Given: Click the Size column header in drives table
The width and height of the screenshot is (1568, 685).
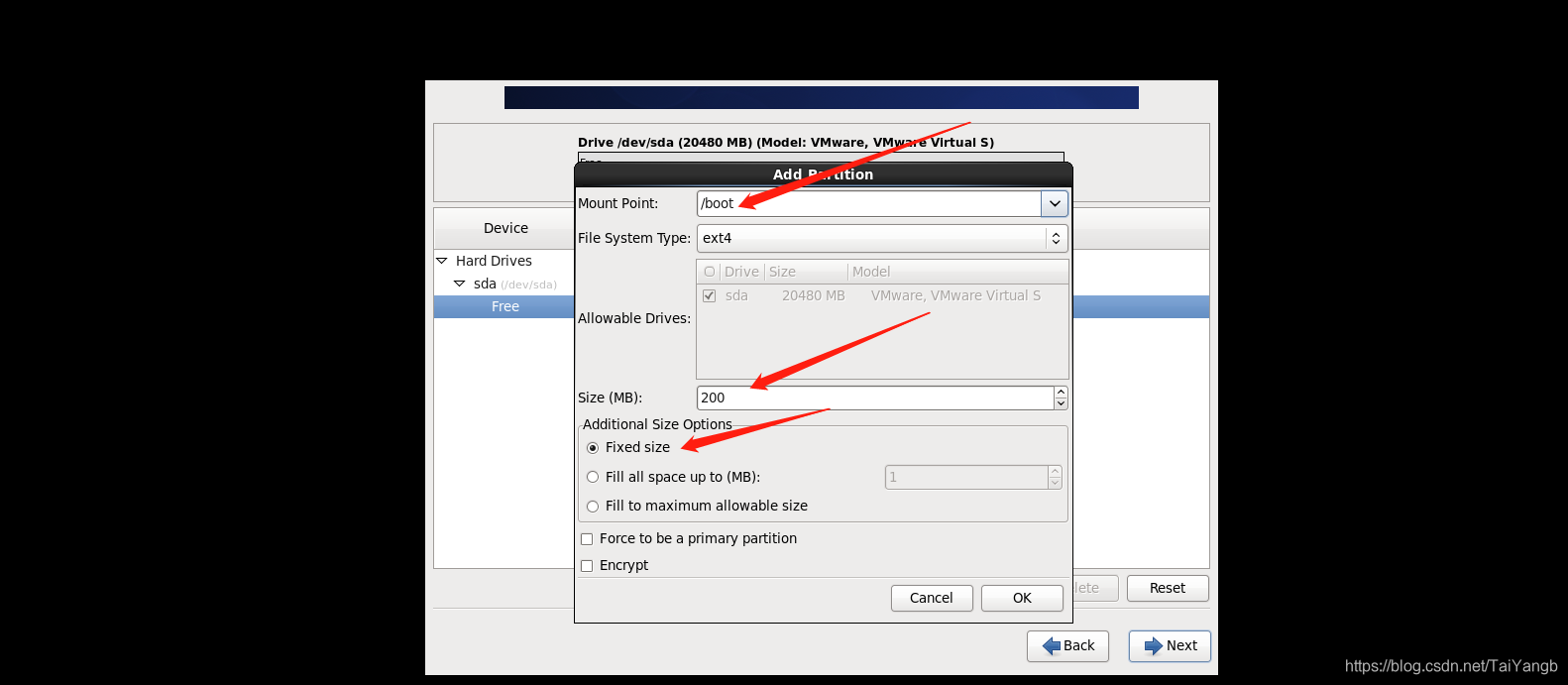Looking at the screenshot, I should [x=806, y=272].
